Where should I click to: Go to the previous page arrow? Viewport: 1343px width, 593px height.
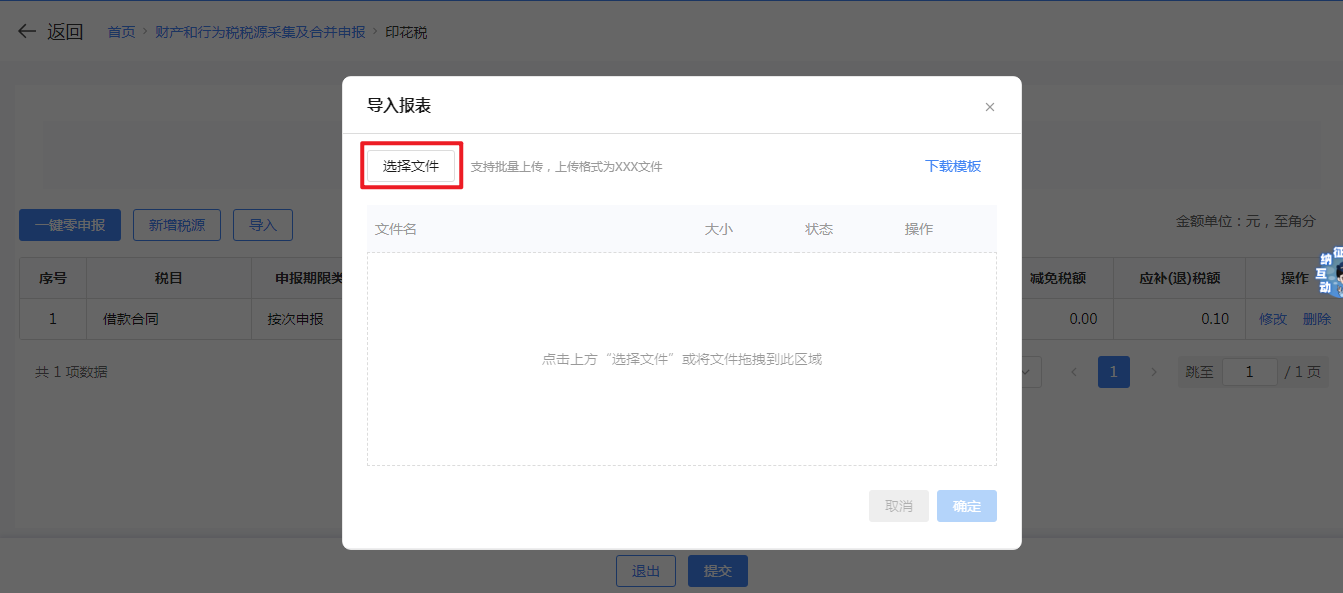click(1074, 372)
